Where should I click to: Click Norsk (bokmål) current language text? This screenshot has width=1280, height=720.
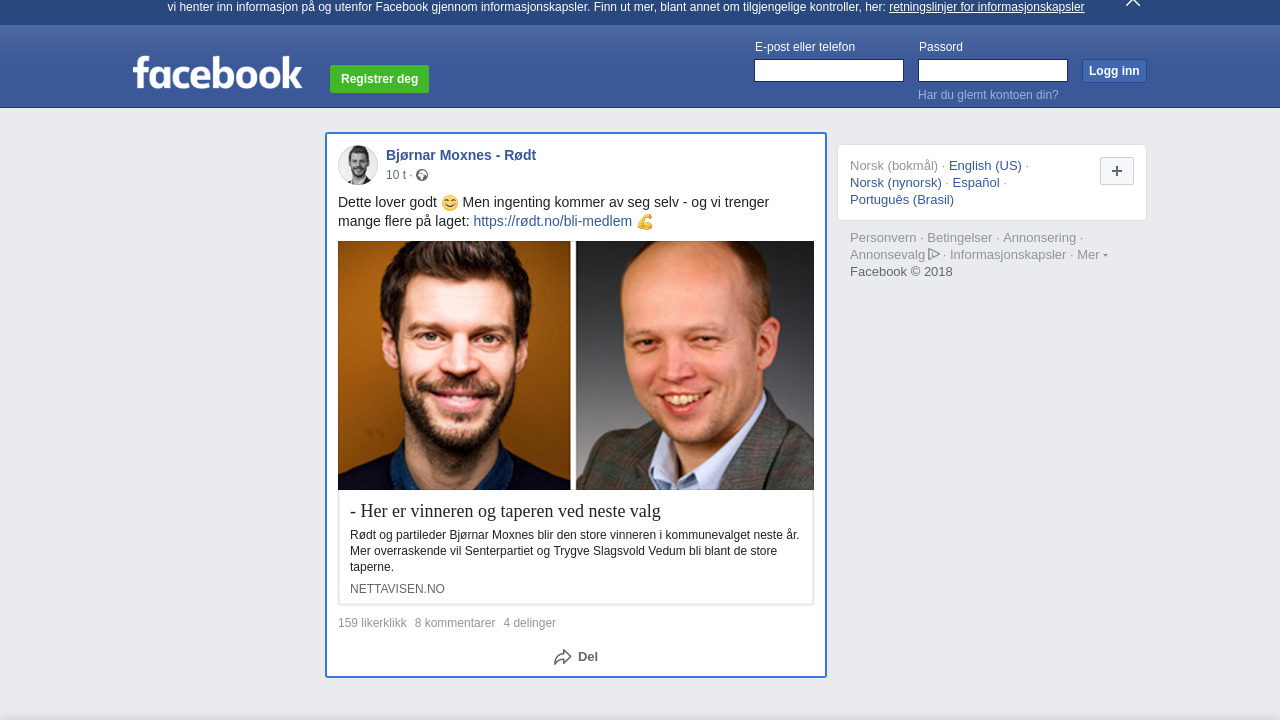894,166
